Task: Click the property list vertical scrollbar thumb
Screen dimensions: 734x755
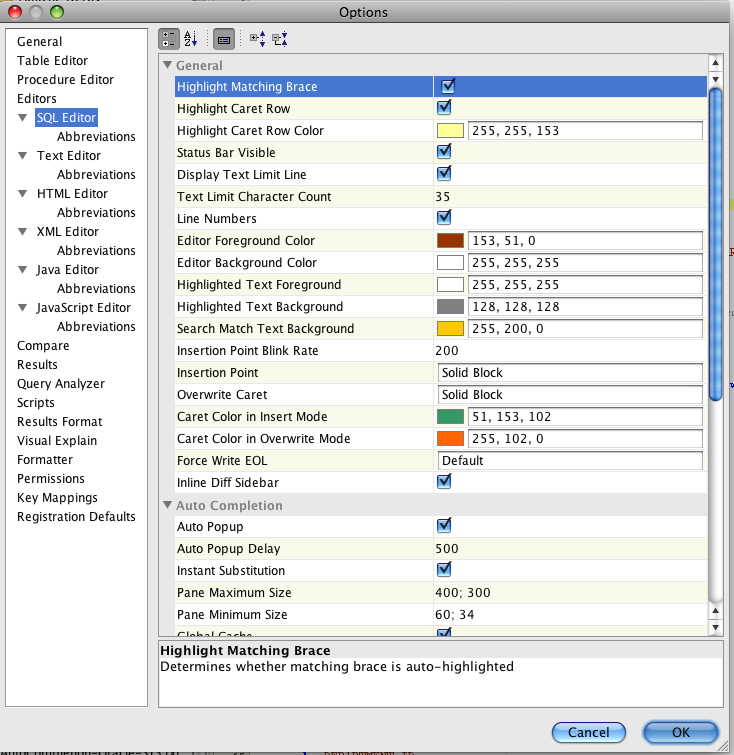Action: 716,244
